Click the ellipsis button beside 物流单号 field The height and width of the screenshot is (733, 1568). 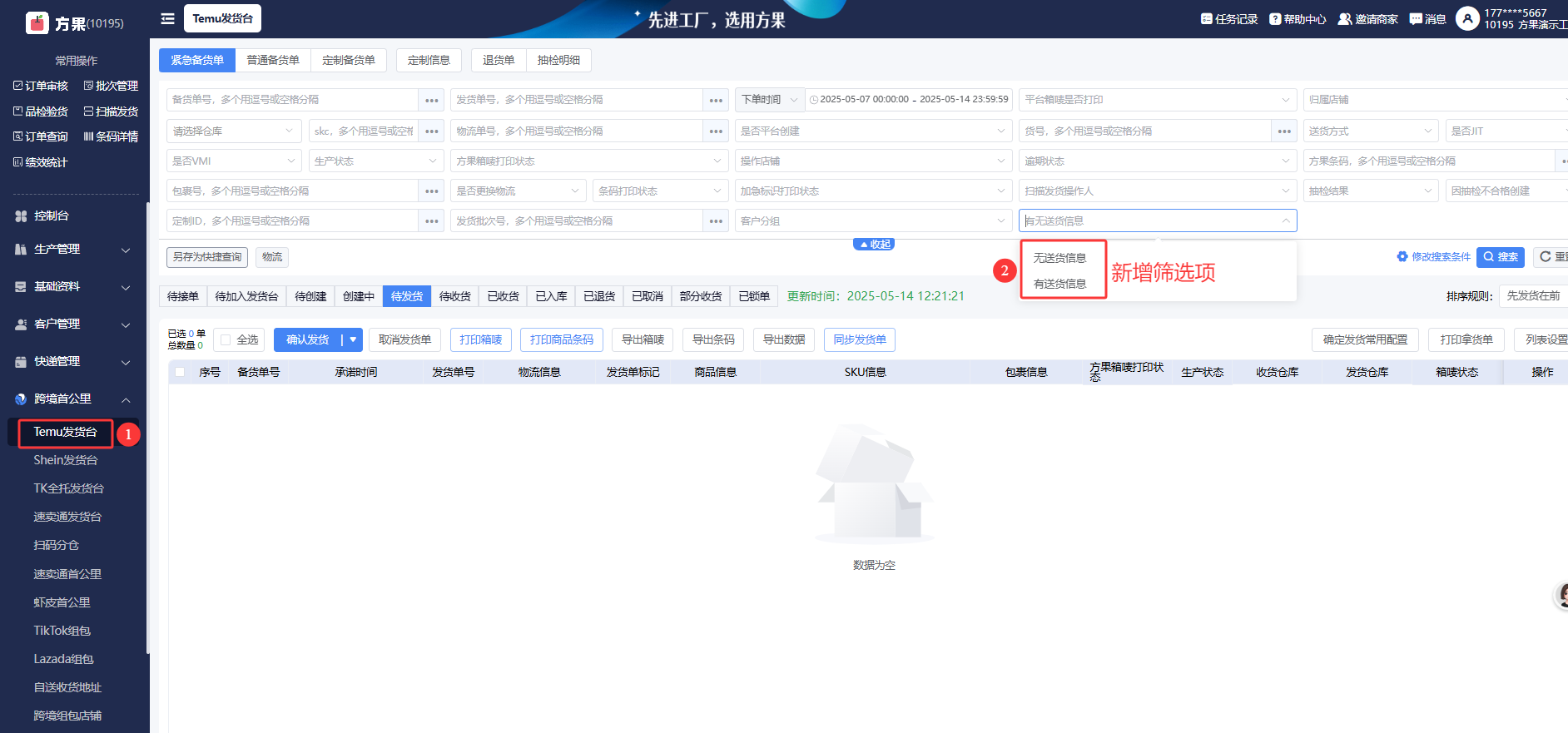tap(716, 131)
